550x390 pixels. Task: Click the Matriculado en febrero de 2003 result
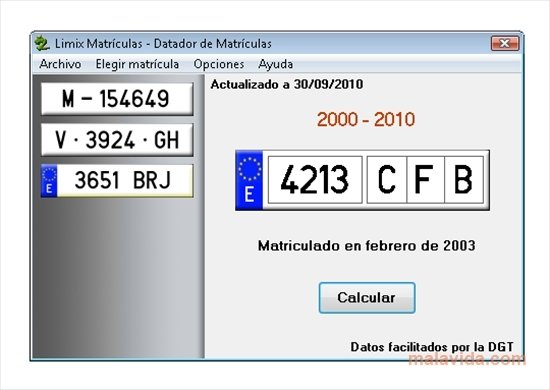(x=367, y=246)
